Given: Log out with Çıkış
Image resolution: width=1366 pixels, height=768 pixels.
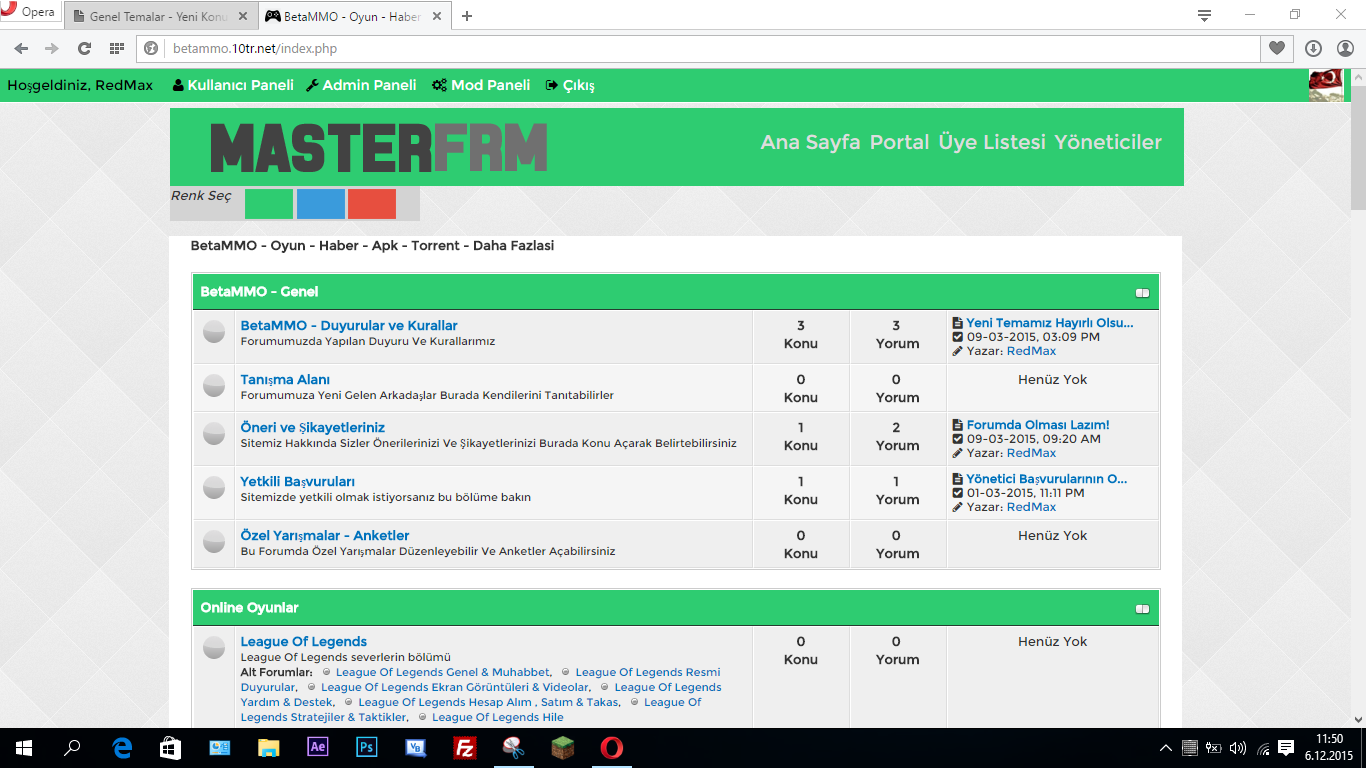Looking at the screenshot, I should pos(570,85).
